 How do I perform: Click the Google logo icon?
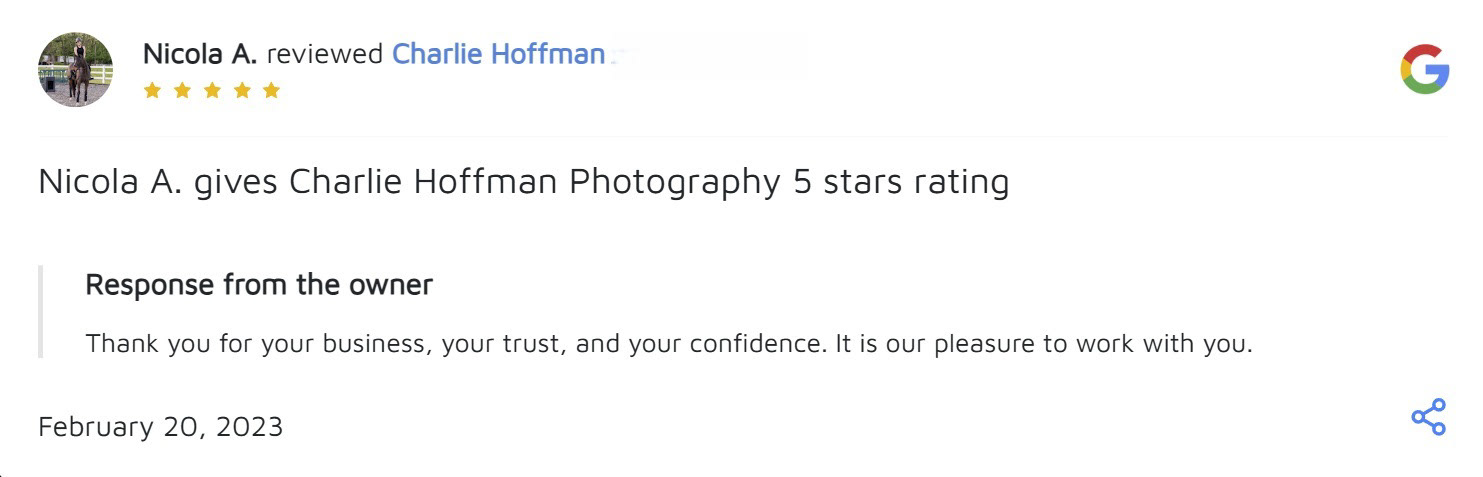pos(1424,69)
